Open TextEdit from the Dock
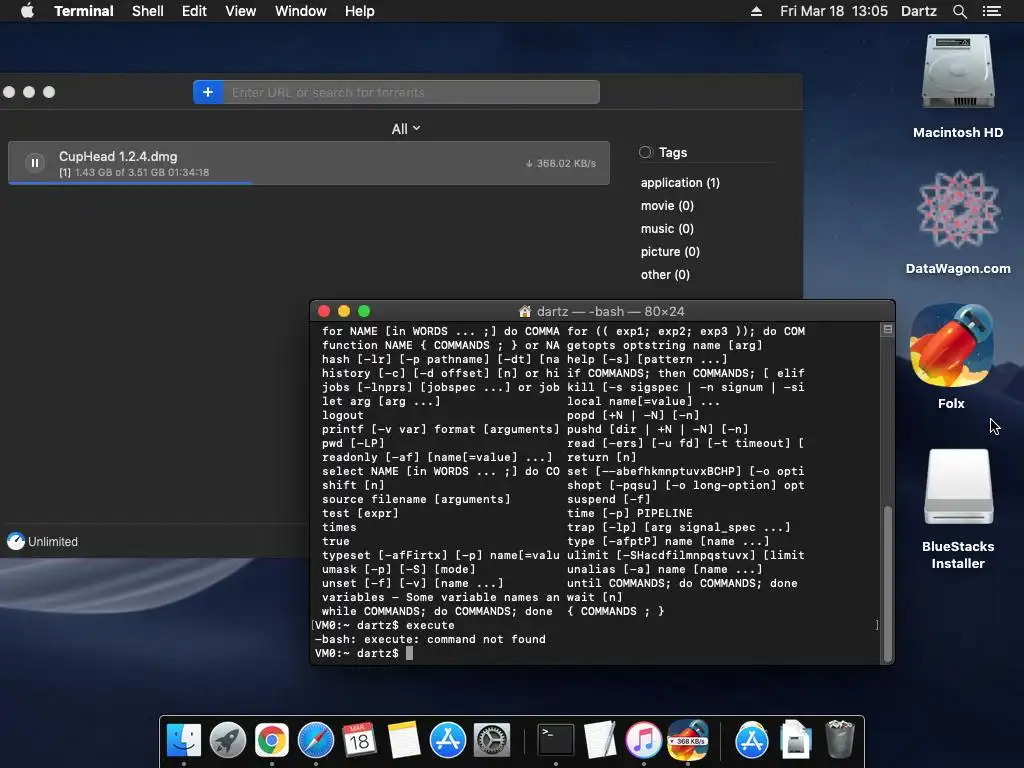The height and width of the screenshot is (768, 1024). (x=600, y=740)
